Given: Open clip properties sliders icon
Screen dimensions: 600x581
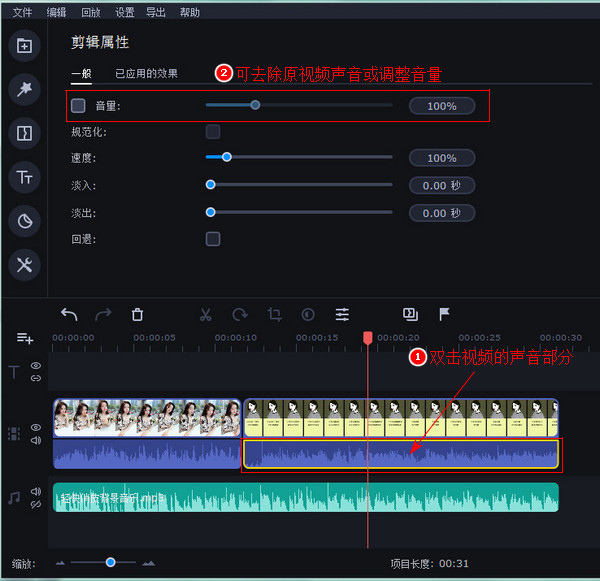Looking at the screenshot, I should [342, 315].
